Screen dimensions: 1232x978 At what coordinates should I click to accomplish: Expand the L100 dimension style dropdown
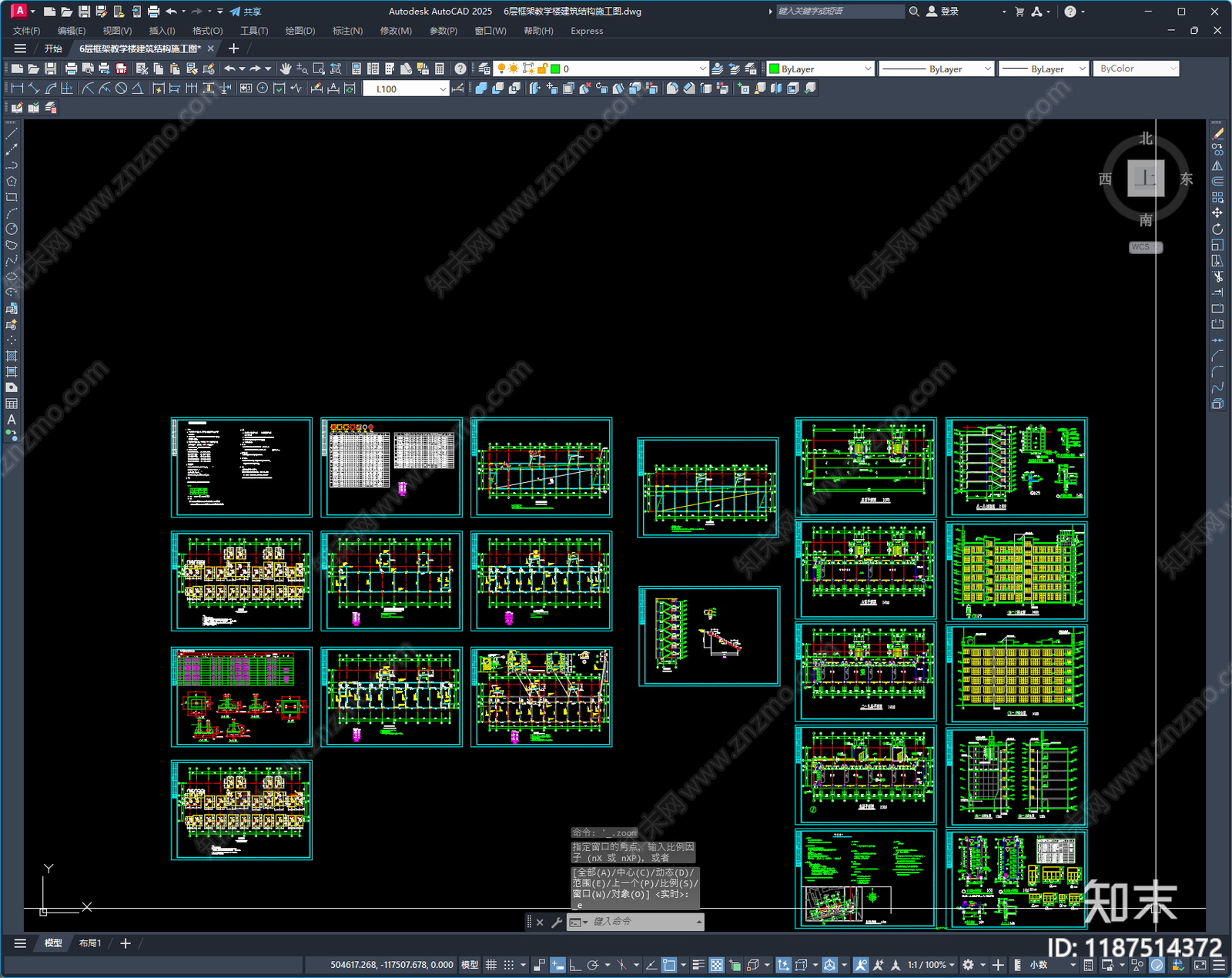[443, 89]
